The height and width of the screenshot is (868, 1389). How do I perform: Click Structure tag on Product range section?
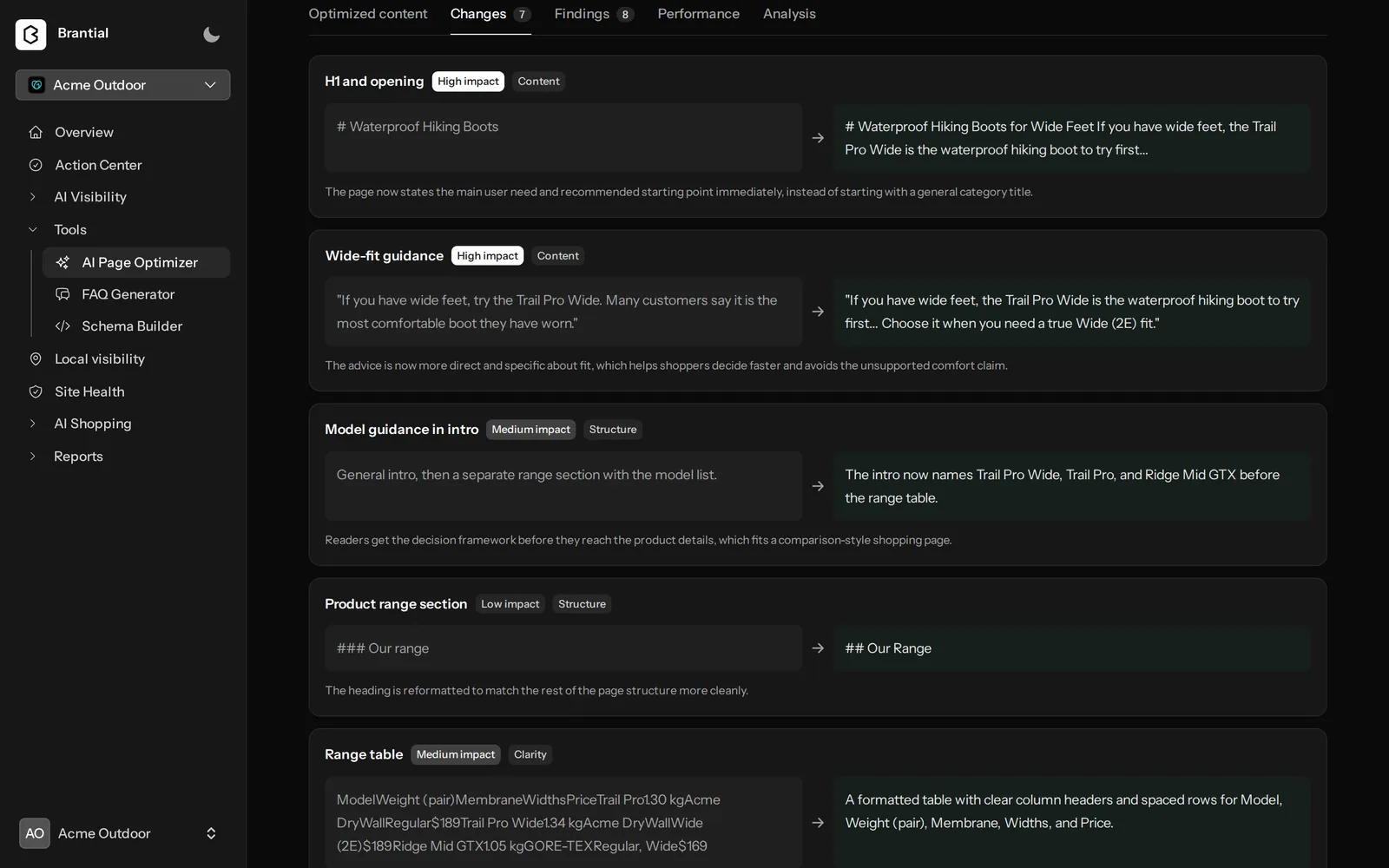click(x=582, y=604)
